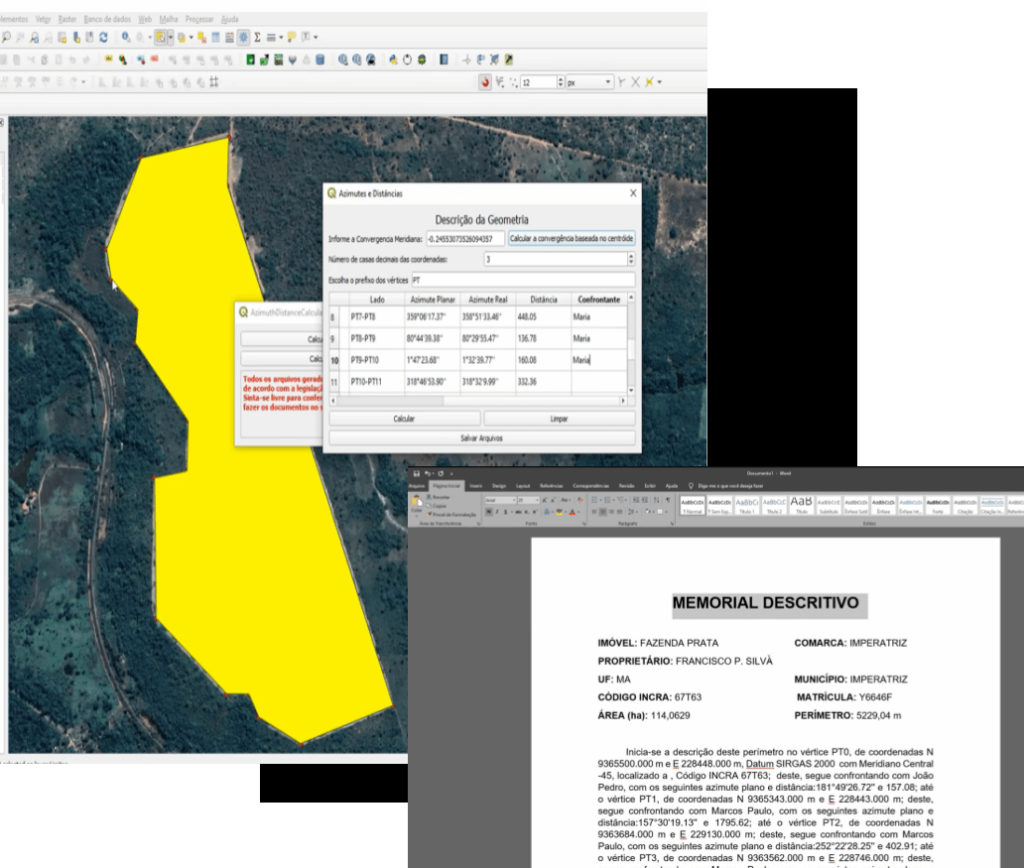
Task: Select the Título 1 heading style
Action: tap(746, 505)
